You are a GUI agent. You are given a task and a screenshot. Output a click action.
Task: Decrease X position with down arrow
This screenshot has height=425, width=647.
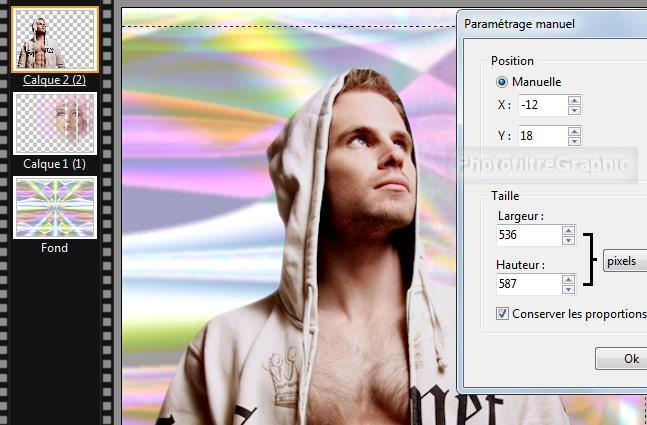click(x=574, y=110)
